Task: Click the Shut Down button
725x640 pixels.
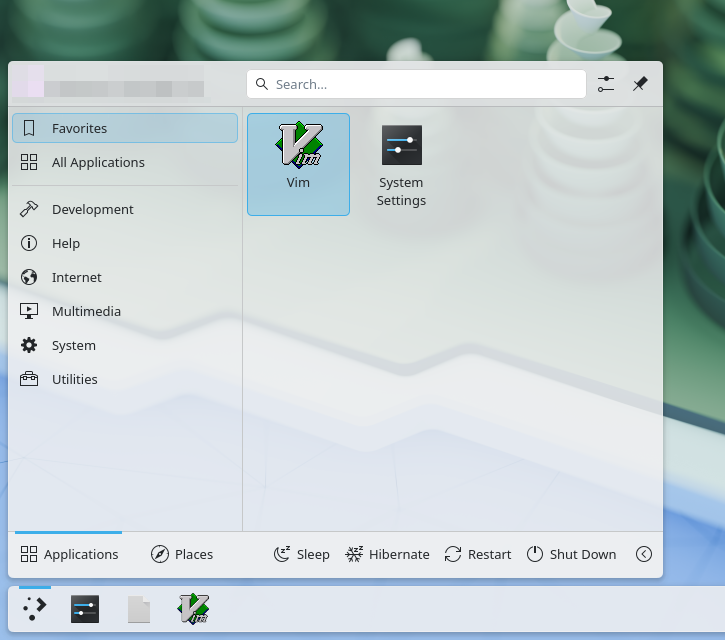Action: (x=572, y=554)
